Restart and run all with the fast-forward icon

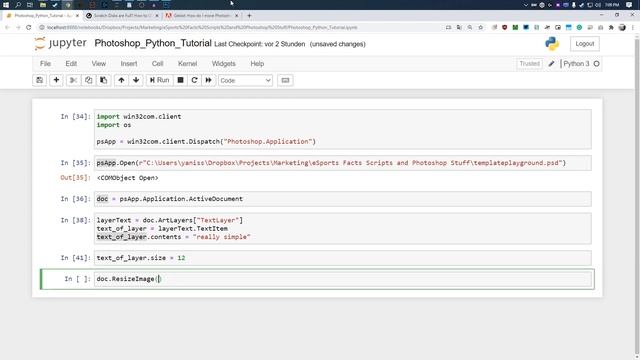[x=209, y=80]
